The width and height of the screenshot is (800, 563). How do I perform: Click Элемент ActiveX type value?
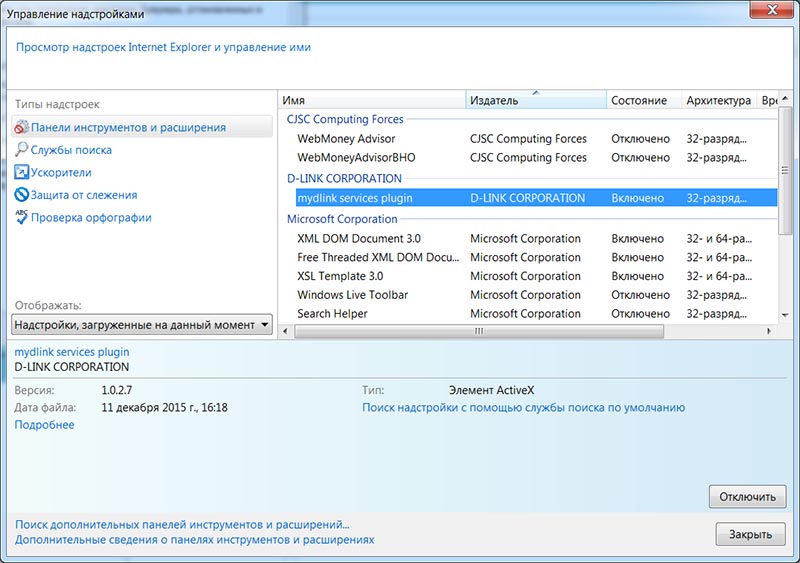(491, 390)
